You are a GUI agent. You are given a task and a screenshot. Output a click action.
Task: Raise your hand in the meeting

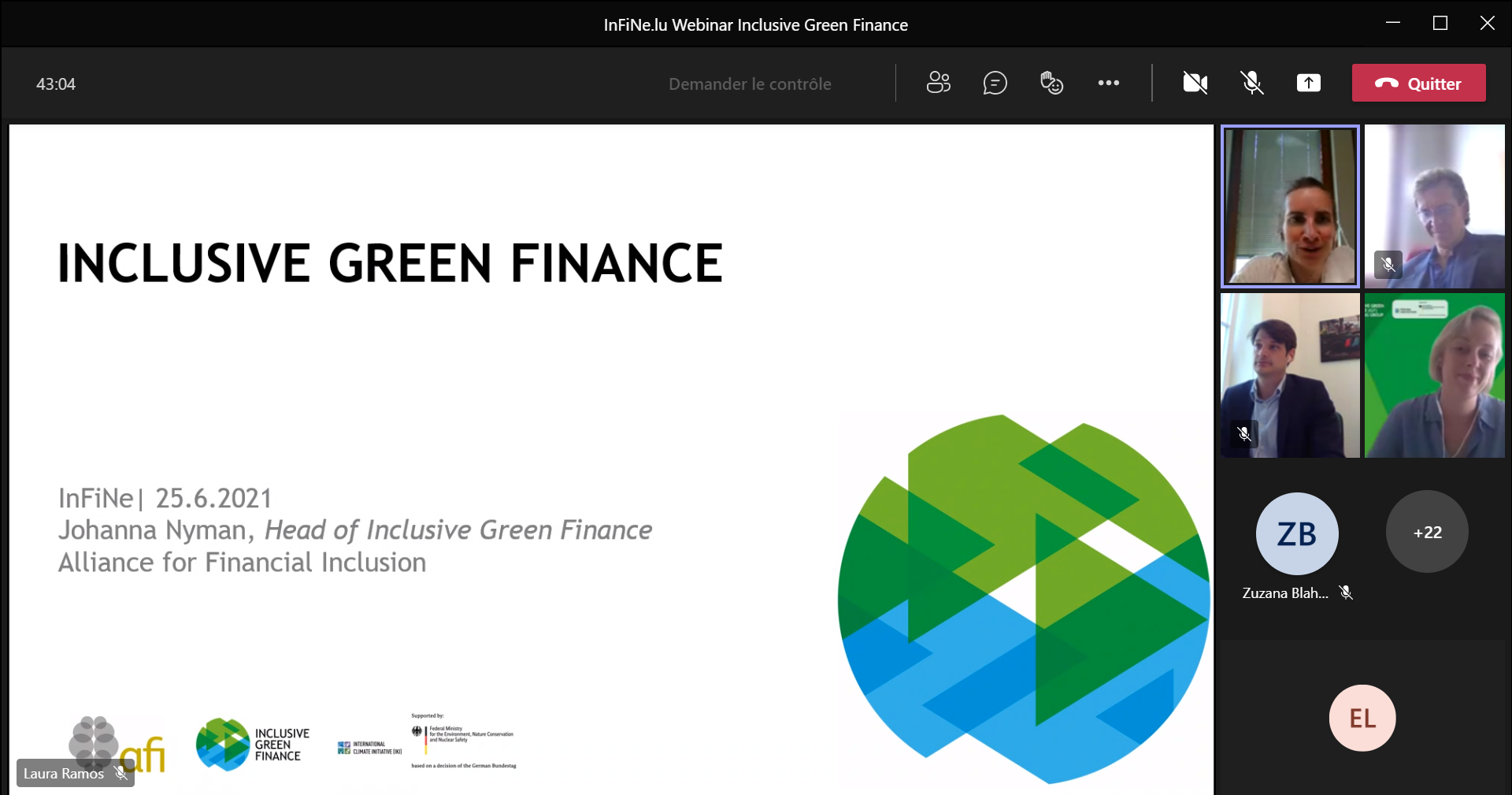tap(1052, 83)
